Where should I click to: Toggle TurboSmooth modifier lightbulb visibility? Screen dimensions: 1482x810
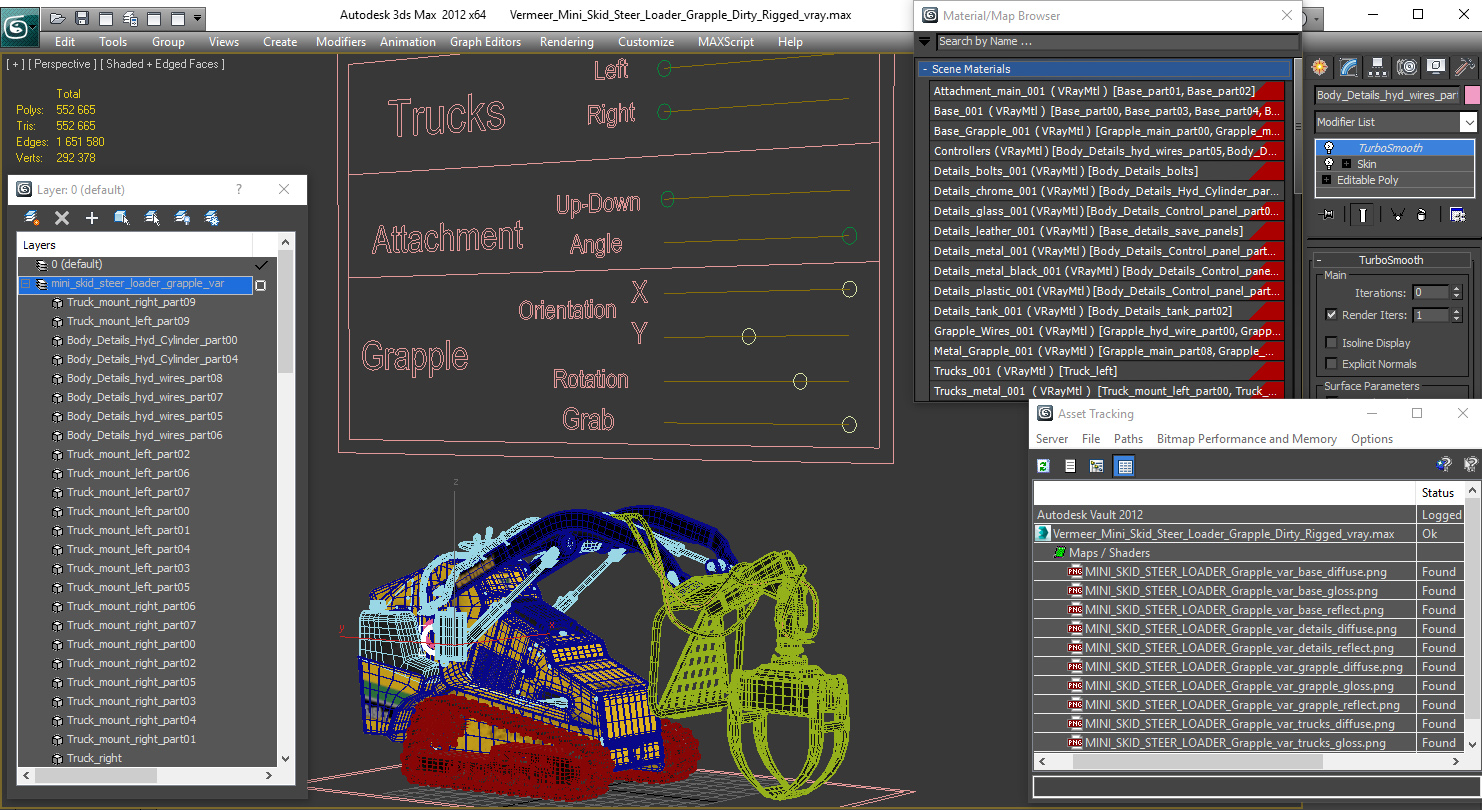(1329, 148)
